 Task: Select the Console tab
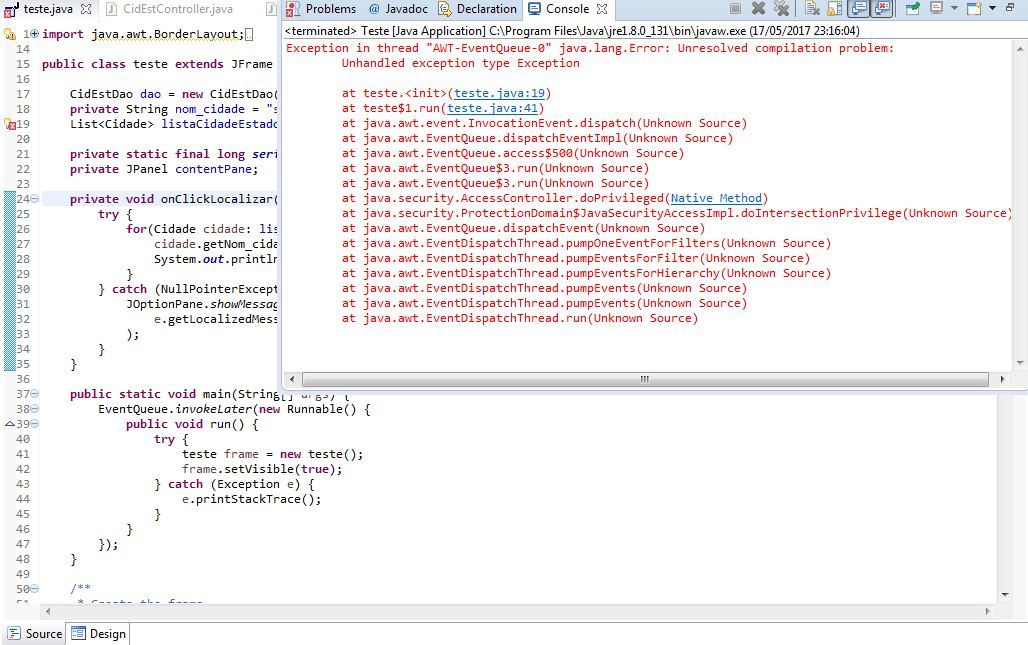coord(567,9)
